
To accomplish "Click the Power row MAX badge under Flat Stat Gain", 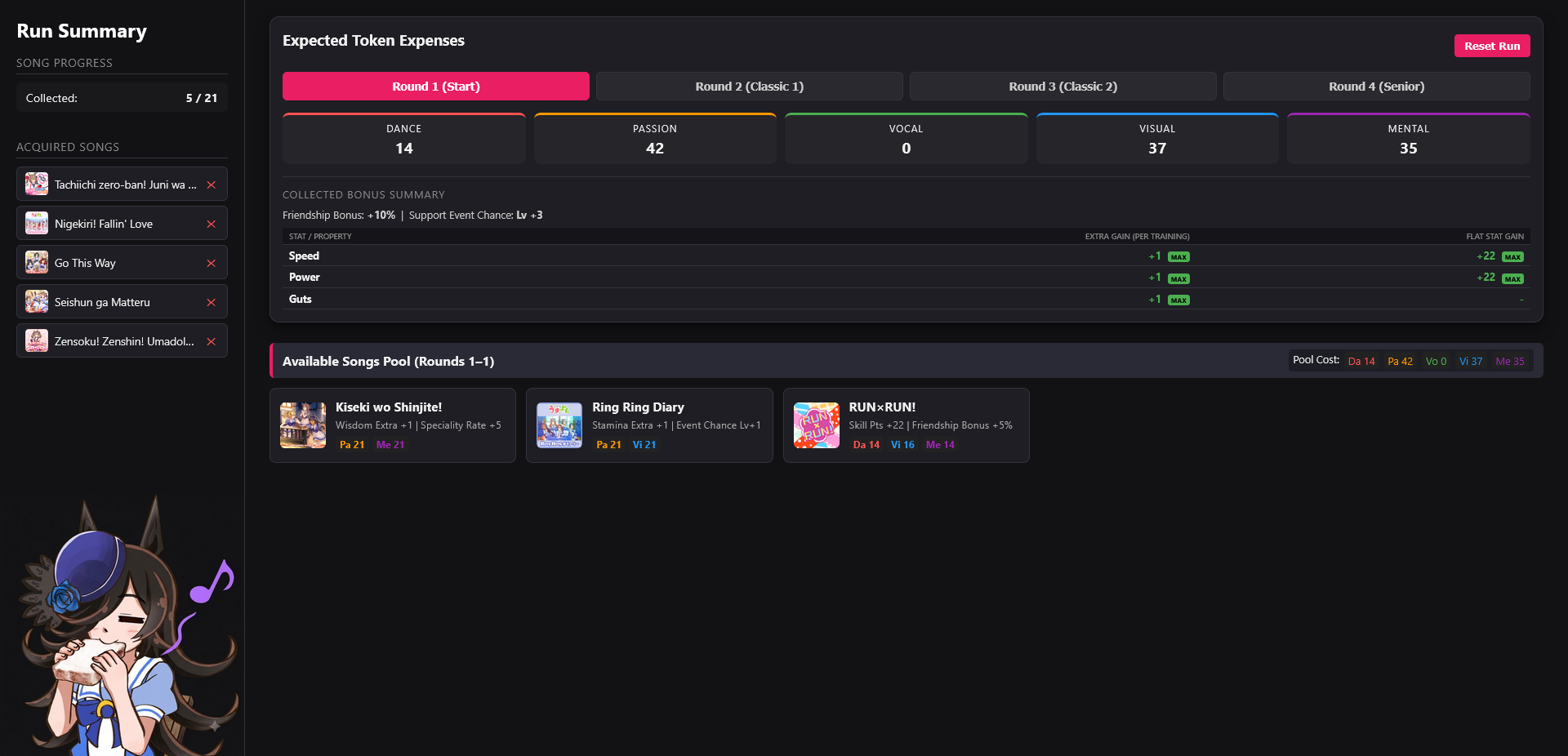I will (x=1513, y=278).
